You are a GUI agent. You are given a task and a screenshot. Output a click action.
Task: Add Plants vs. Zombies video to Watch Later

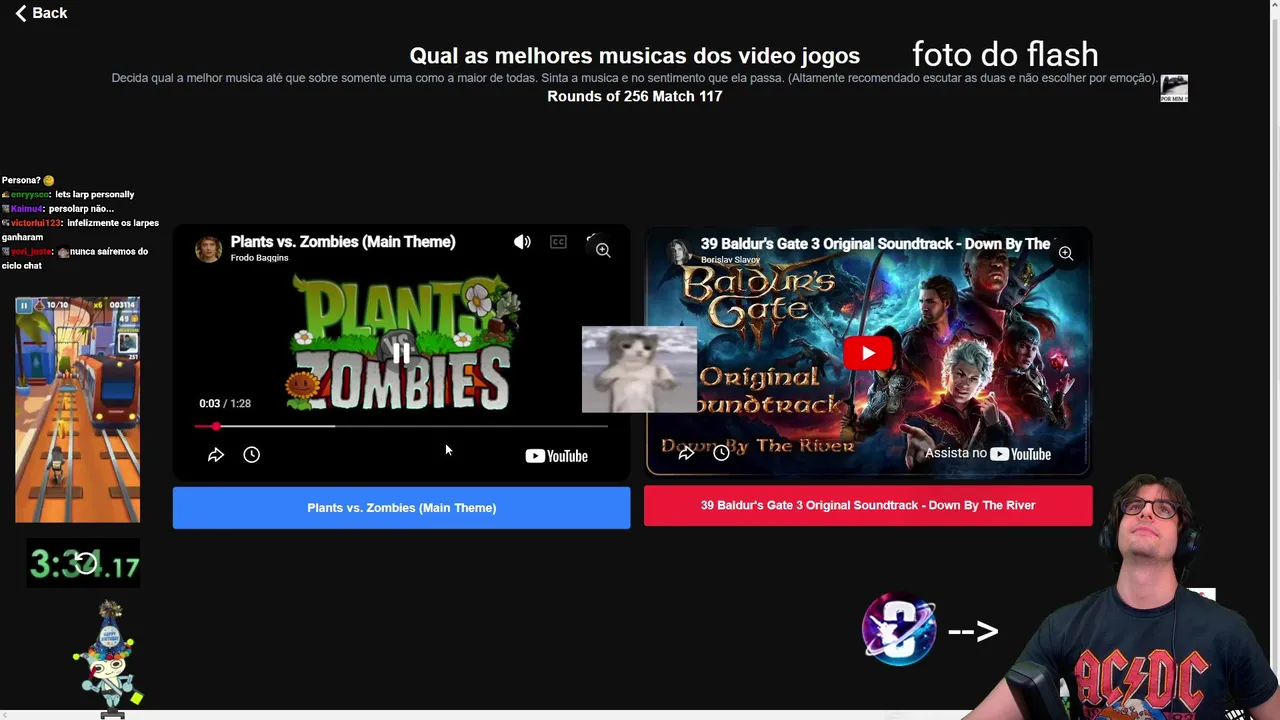[252, 455]
